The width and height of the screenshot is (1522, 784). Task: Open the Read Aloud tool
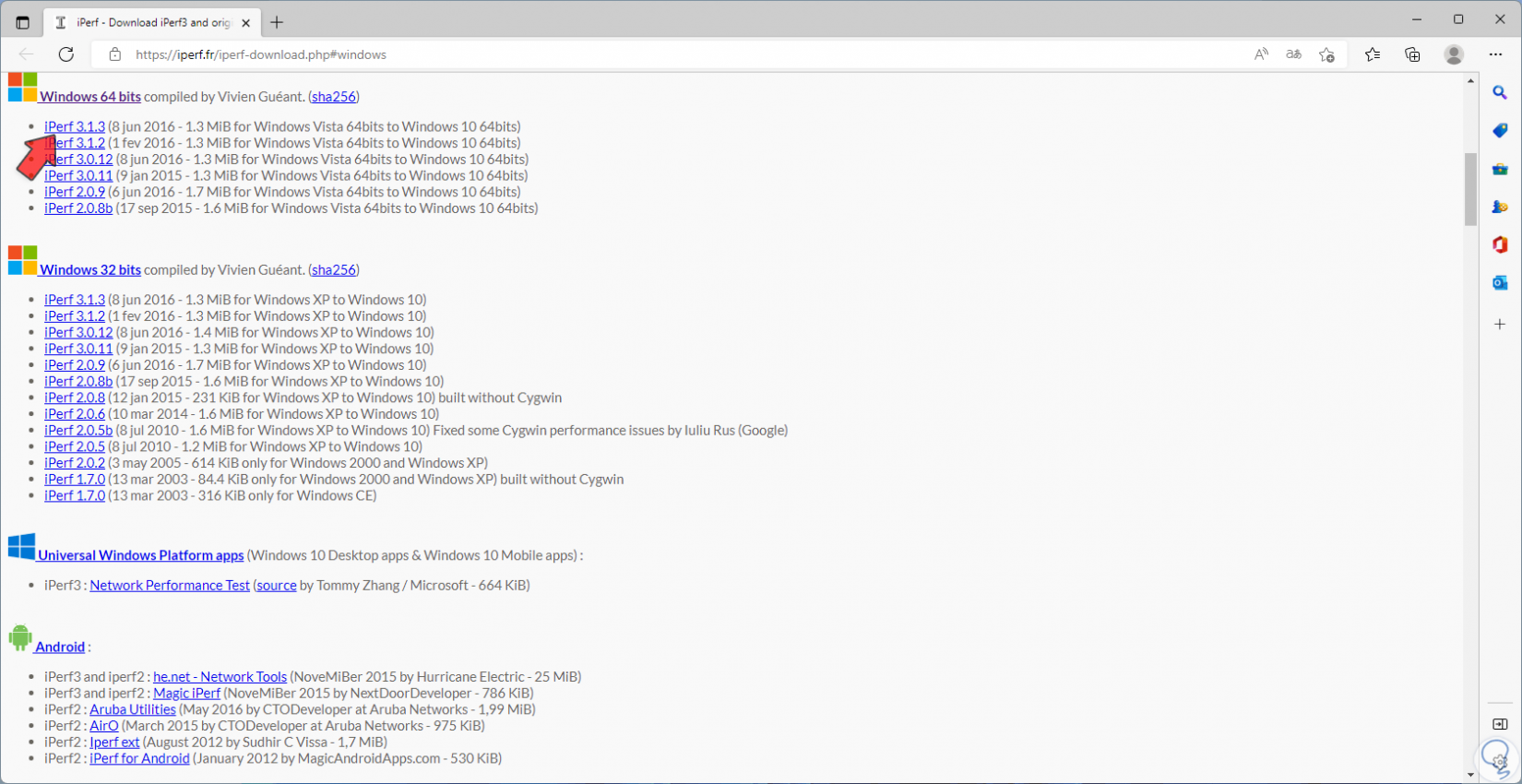click(x=1261, y=54)
